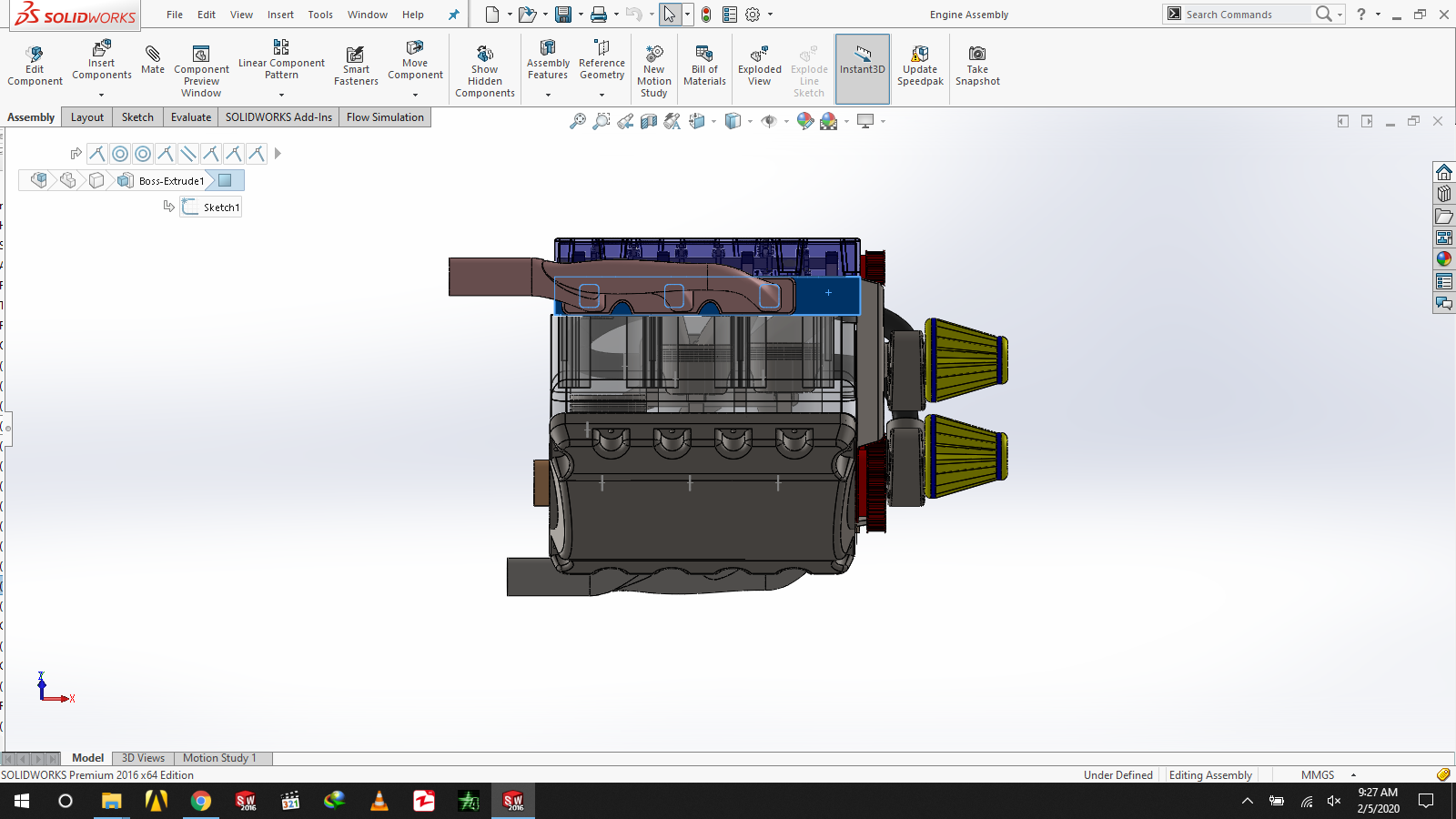Viewport: 1456px width, 819px height.
Task: Expand the Insert Components dropdown arrow
Action: [102, 95]
